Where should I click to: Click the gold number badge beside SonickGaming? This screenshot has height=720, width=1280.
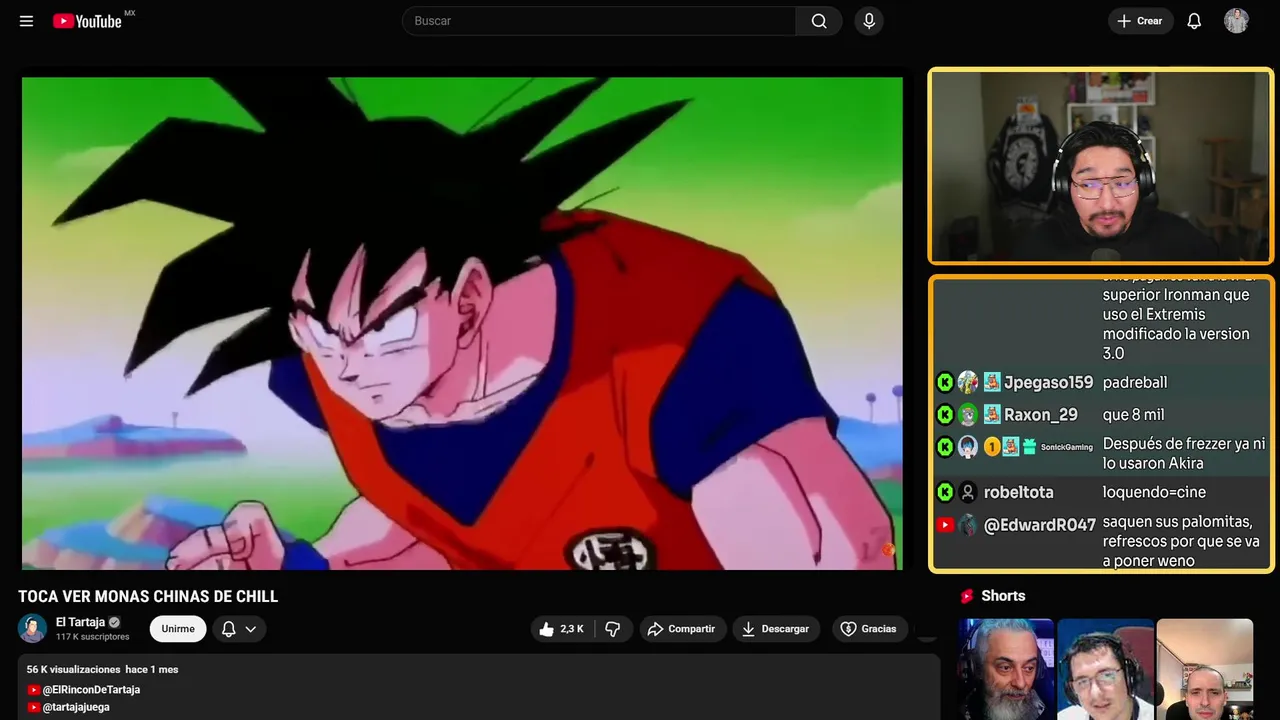tap(992, 447)
